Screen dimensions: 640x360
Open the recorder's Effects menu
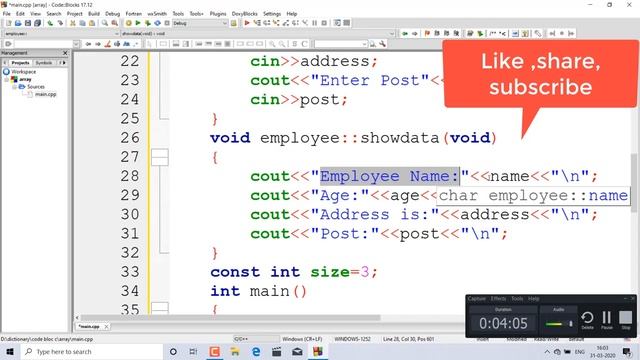[x=498, y=299]
